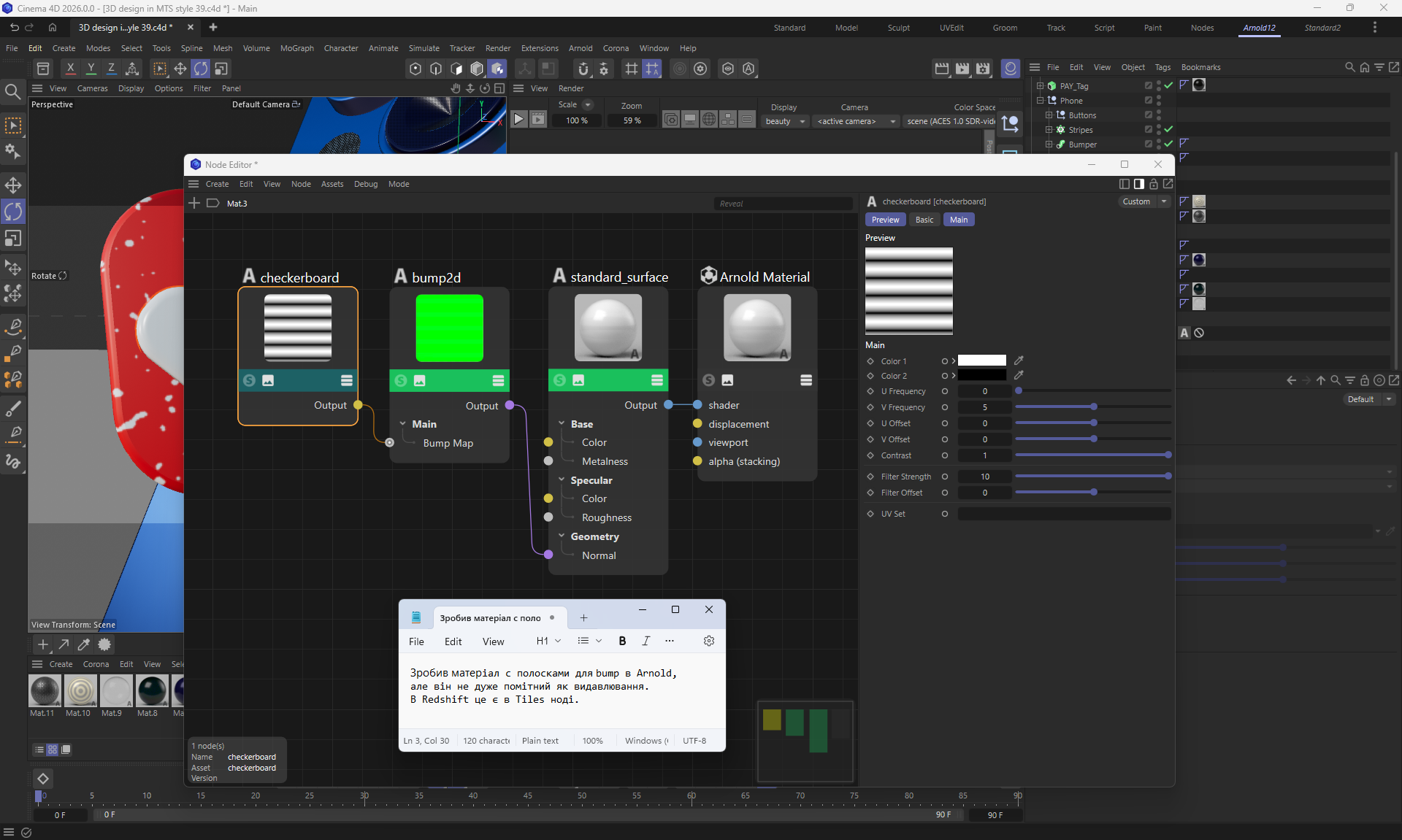1402x840 pixels.
Task: Click the Color 1 eyedropper icon
Action: (1019, 361)
